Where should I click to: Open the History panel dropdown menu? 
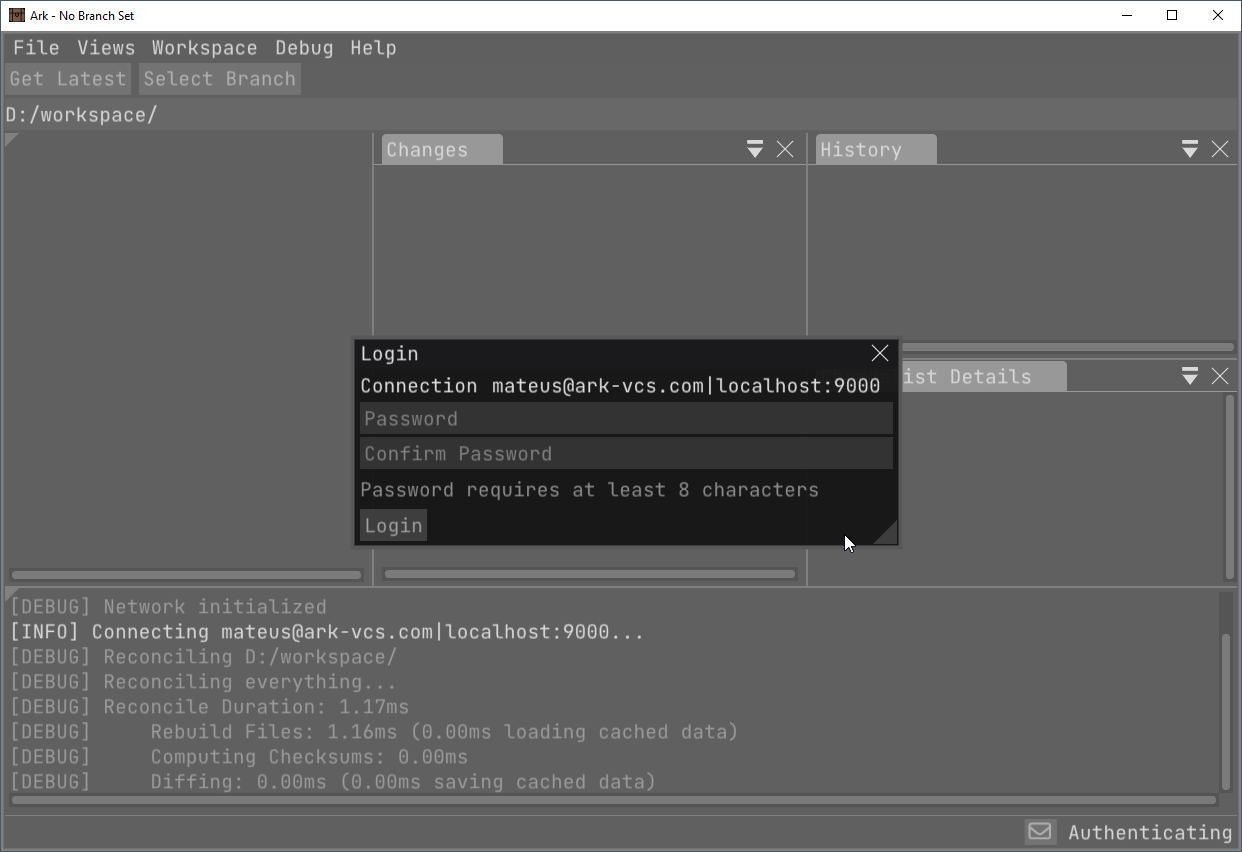tap(1190, 150)
